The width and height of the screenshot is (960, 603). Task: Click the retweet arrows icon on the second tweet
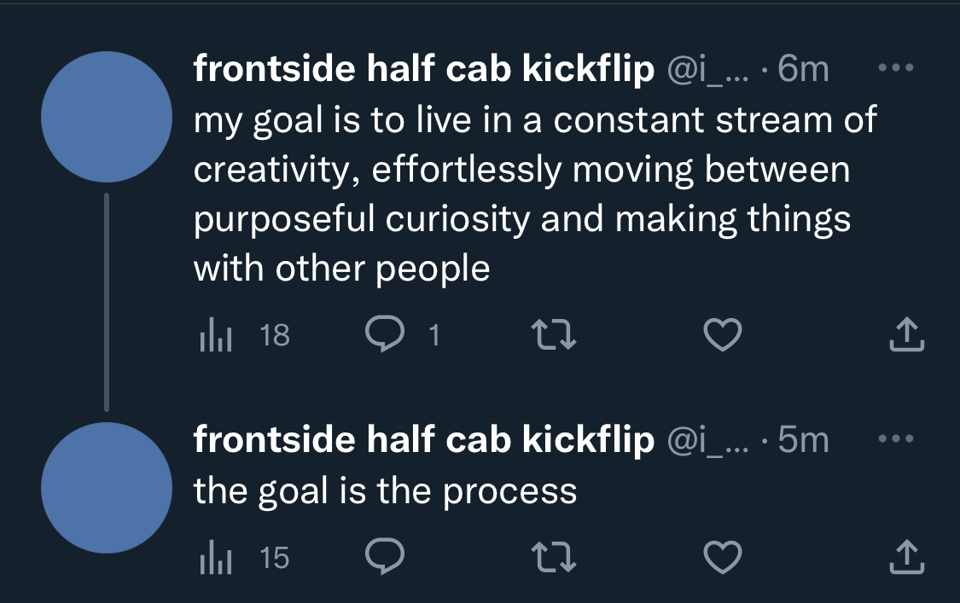pos(553,557)
